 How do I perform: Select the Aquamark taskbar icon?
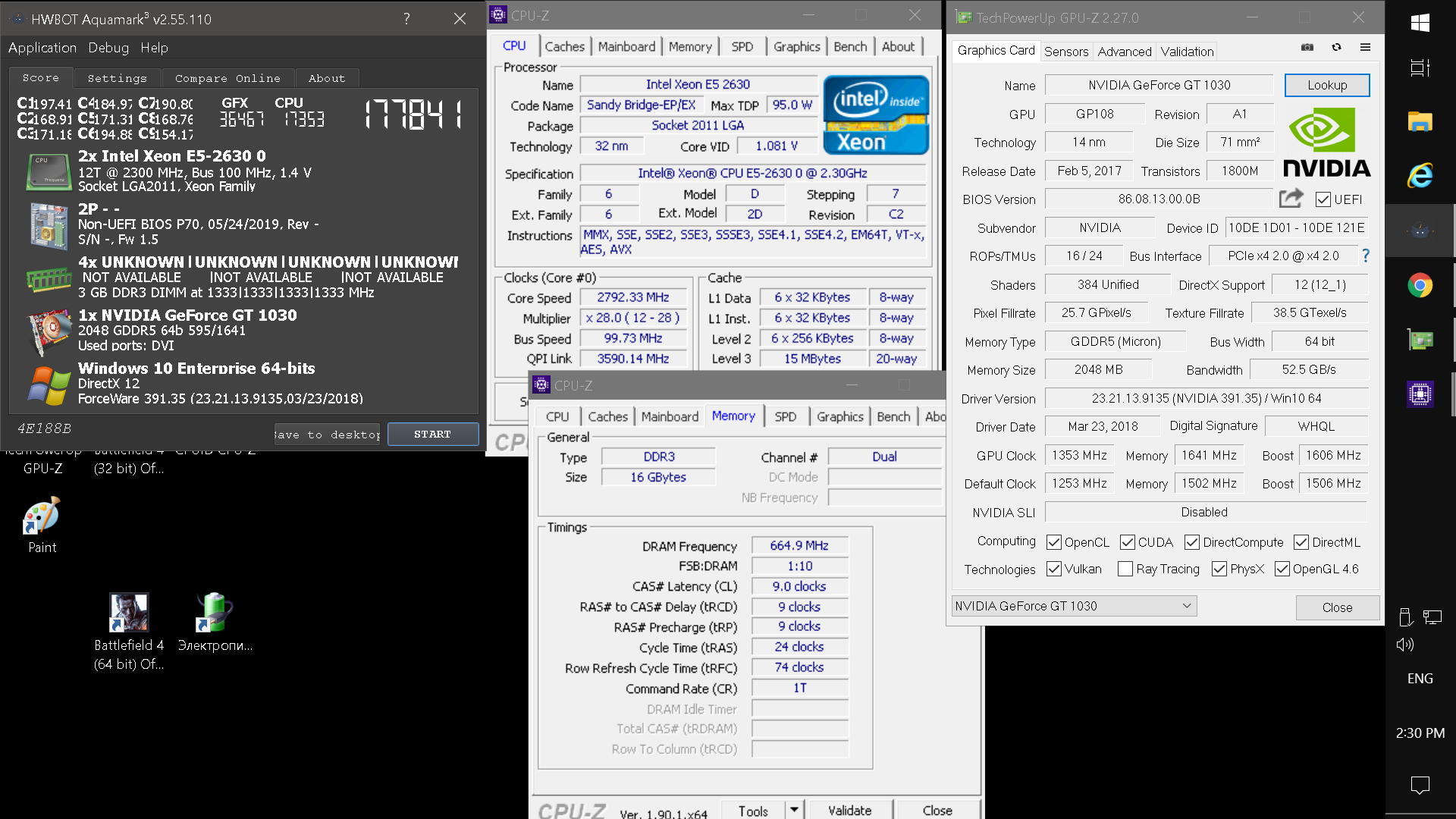[x=1420, y=231]
